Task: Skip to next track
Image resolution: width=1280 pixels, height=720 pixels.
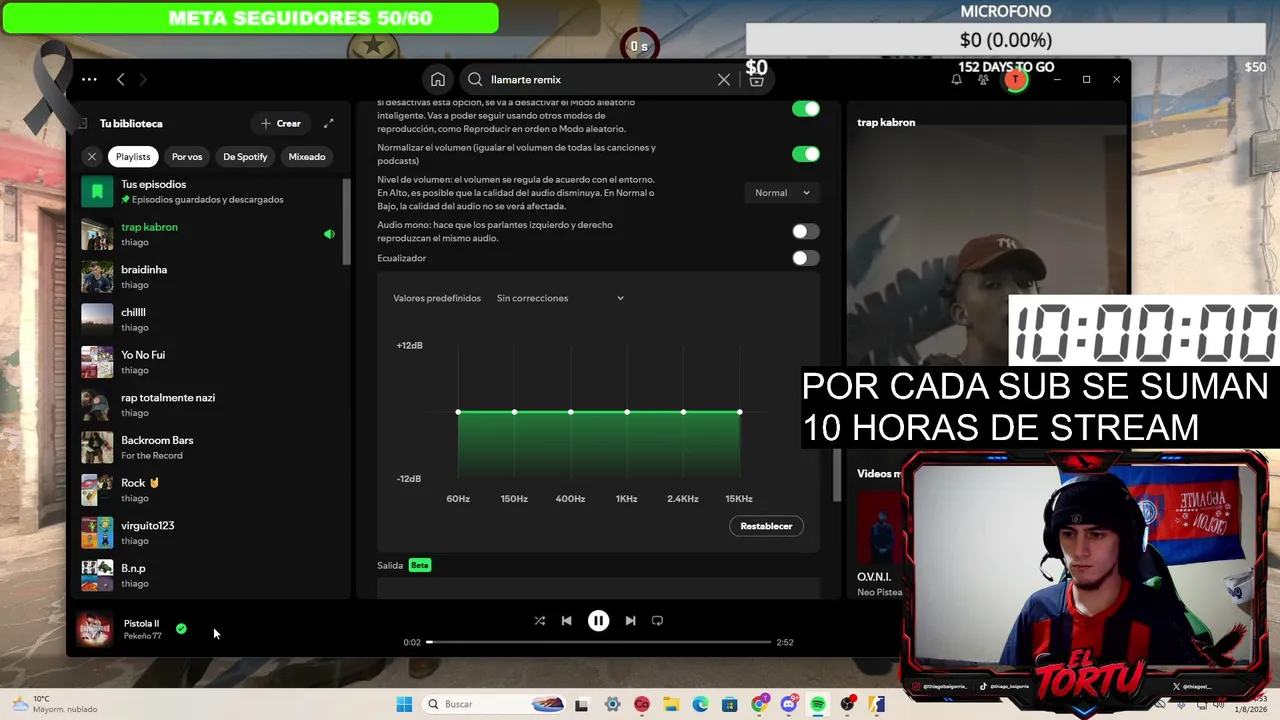Action: (630, 621)
